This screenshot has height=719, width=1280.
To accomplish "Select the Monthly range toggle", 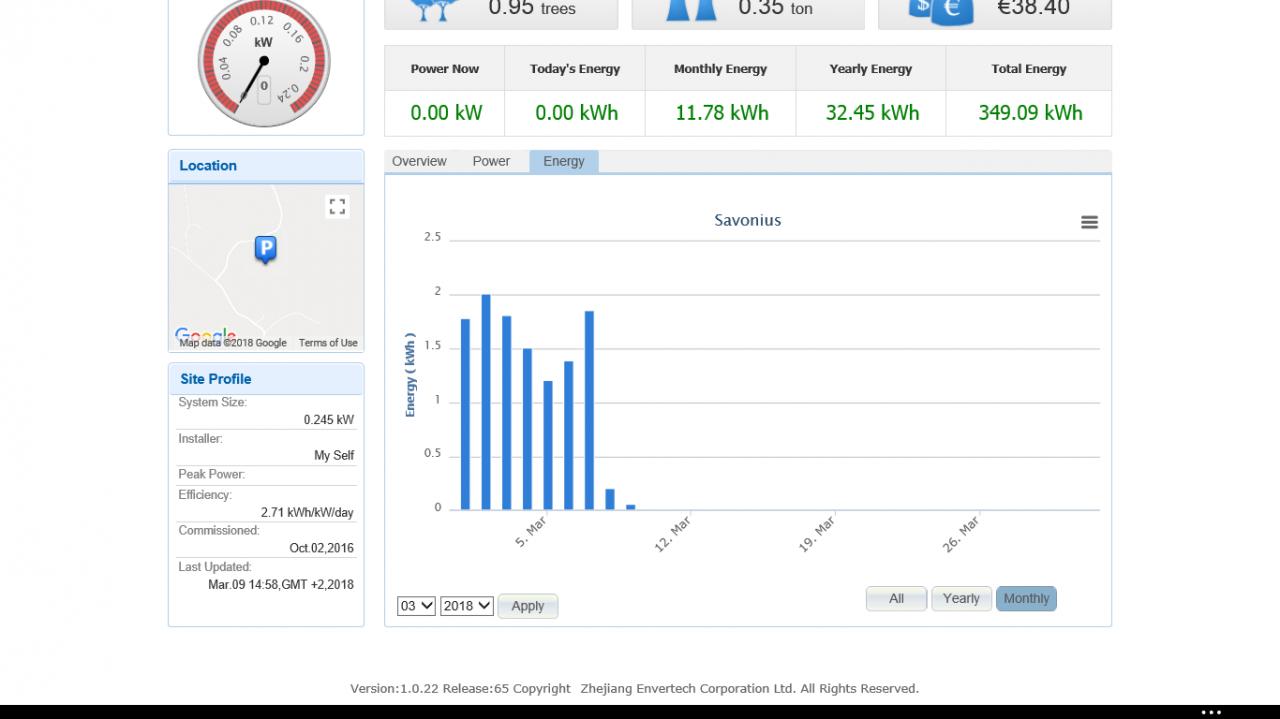I will tap(1026, 598).
